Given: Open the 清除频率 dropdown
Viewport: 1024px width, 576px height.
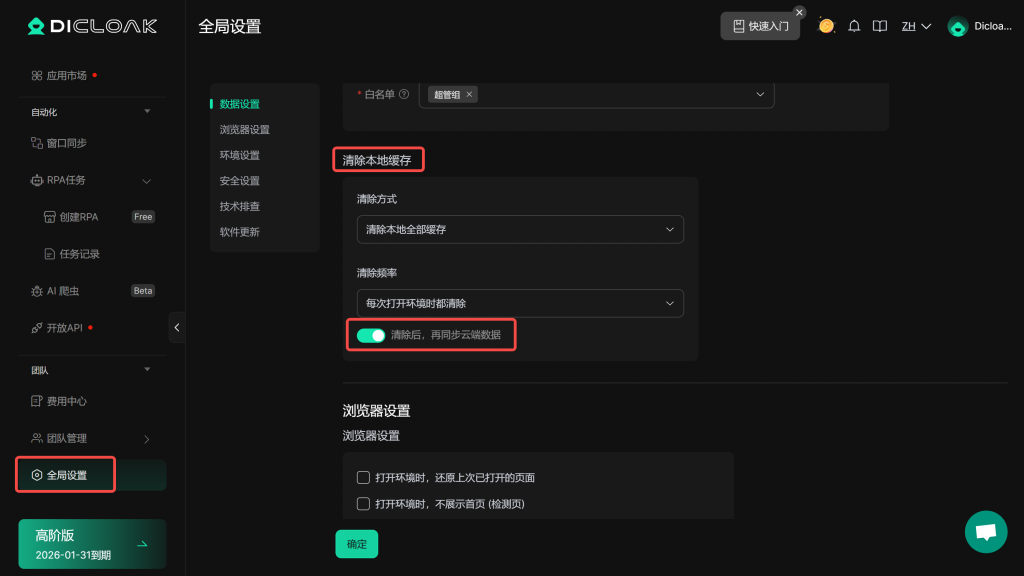Looking at the screenshot, I should [x=520, y=303].
